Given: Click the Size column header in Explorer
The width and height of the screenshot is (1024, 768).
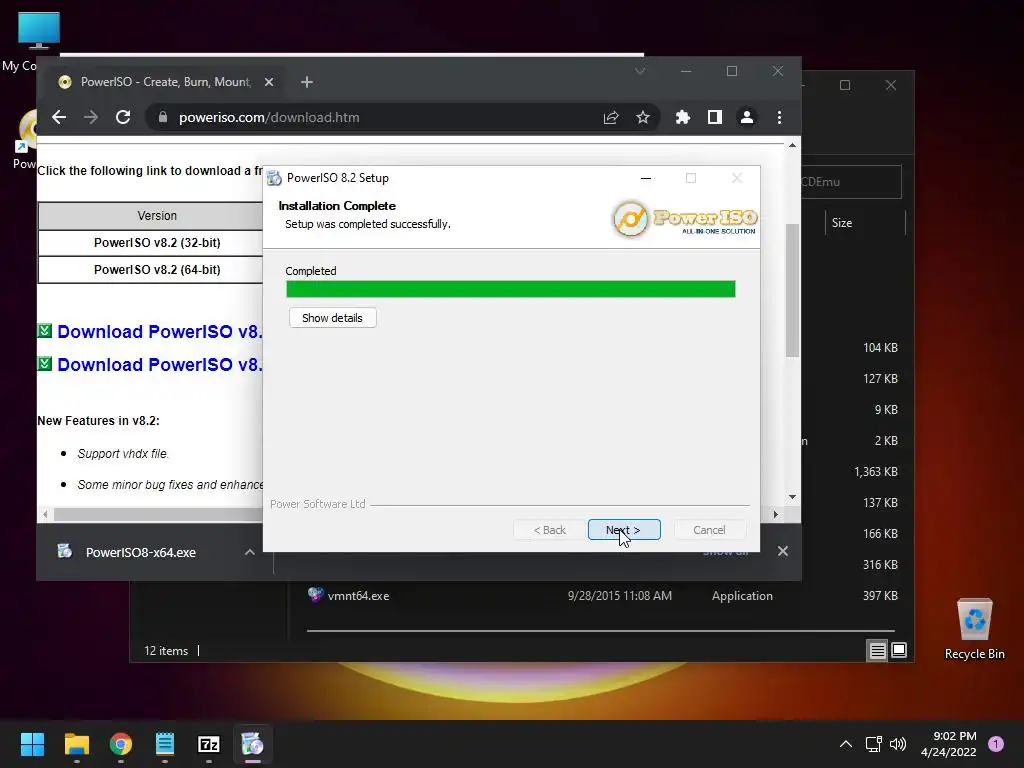Looking at the screenshot, I should tap(842, 223).
